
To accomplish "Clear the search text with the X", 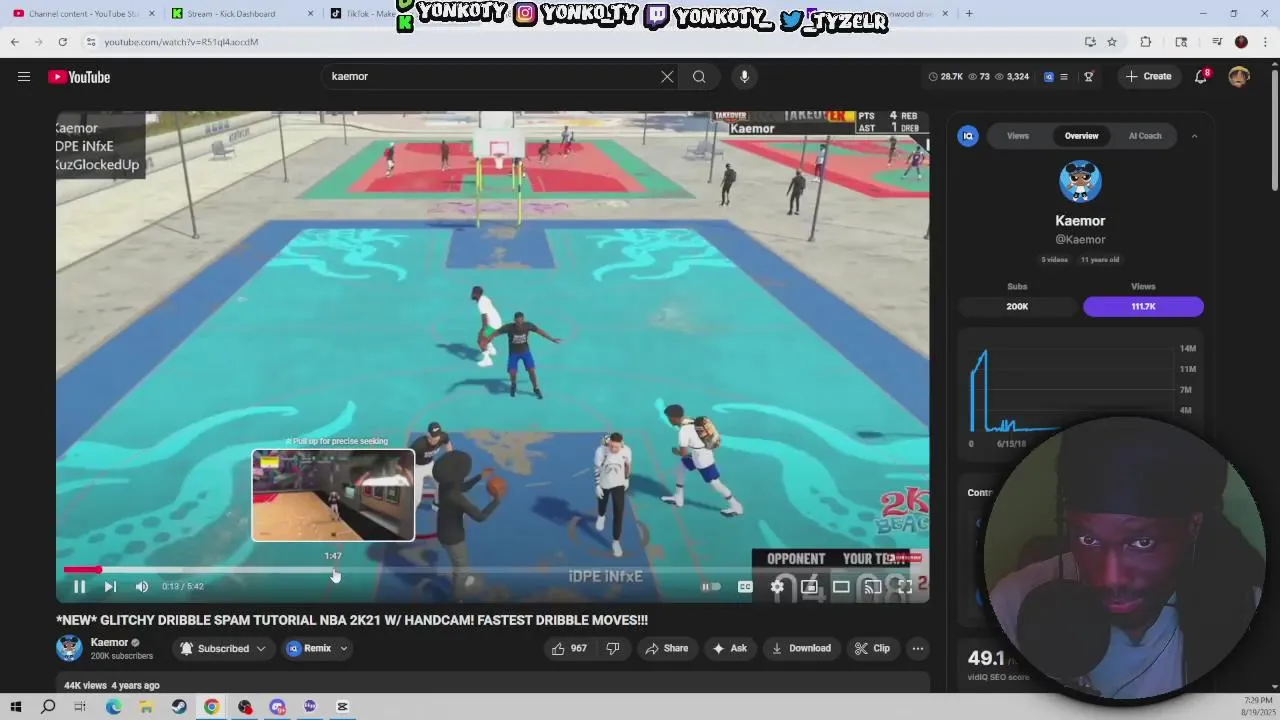I will (667, 77).
